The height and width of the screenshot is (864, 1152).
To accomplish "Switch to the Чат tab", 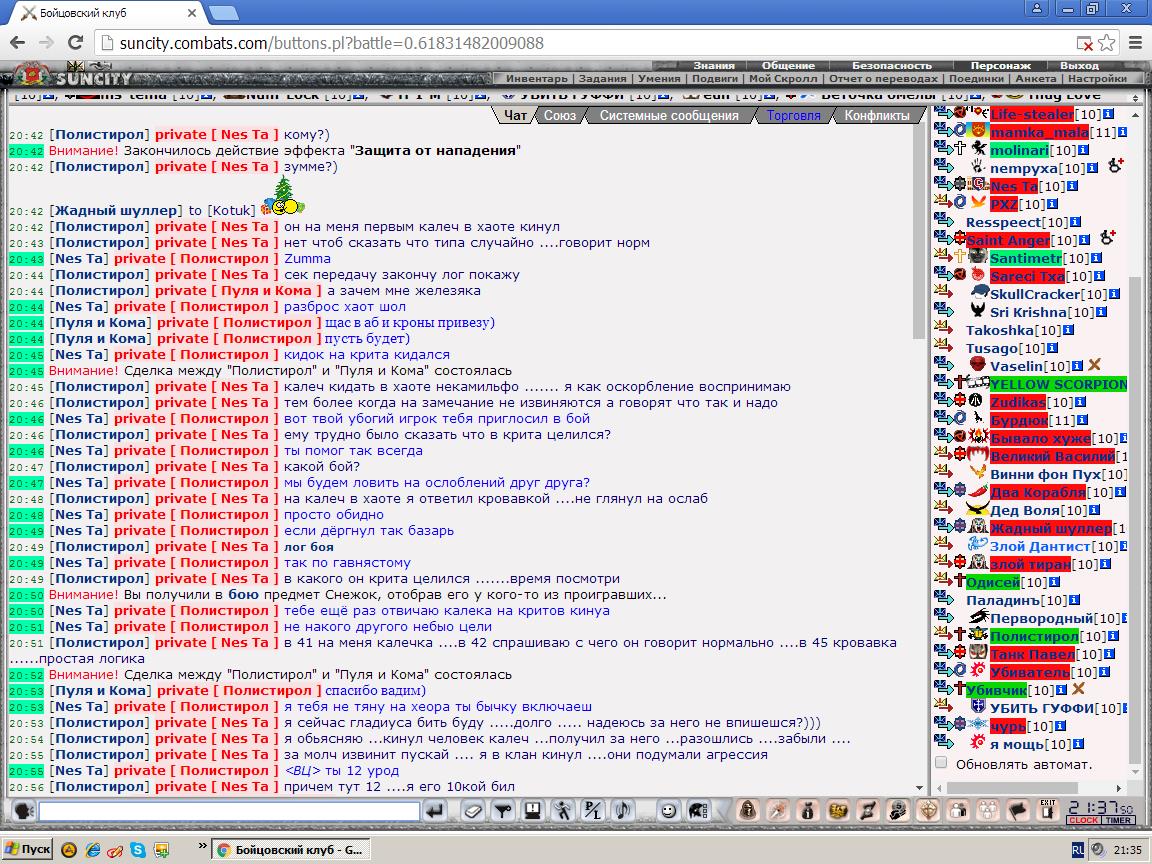I will tap(515, 115).
